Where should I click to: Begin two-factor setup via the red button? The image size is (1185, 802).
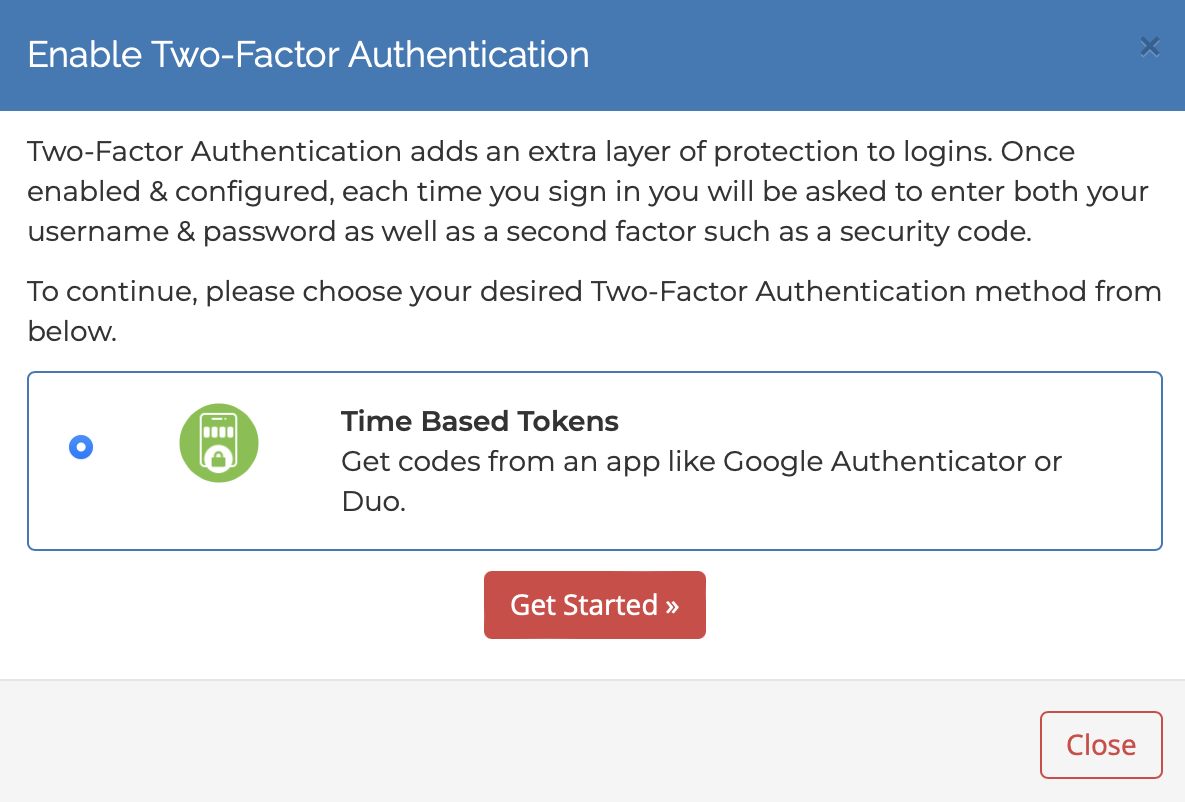[595, 605]
